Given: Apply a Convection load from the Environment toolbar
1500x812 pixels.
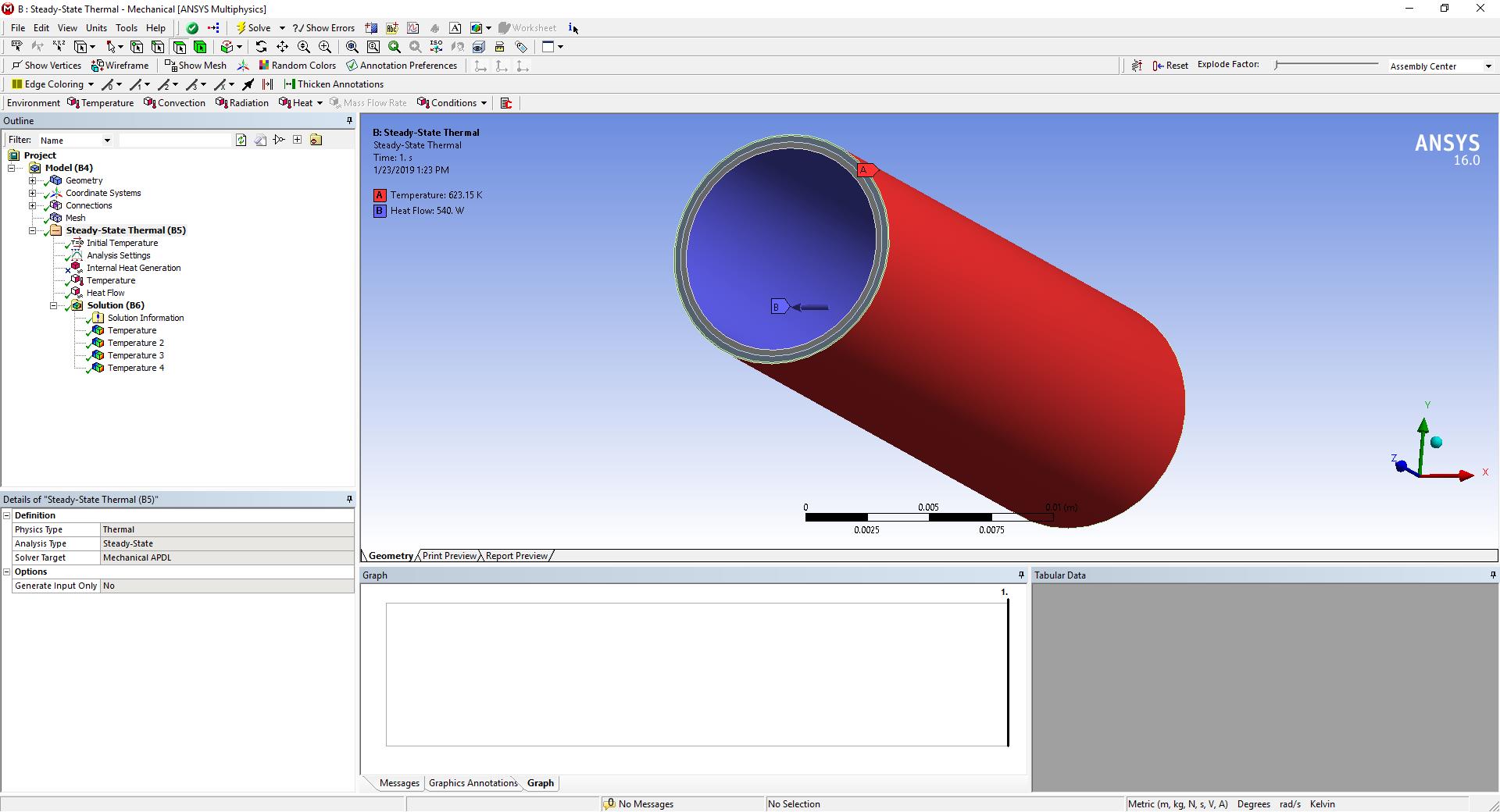Looking at the screenshot, I should [x=174, y=102].
